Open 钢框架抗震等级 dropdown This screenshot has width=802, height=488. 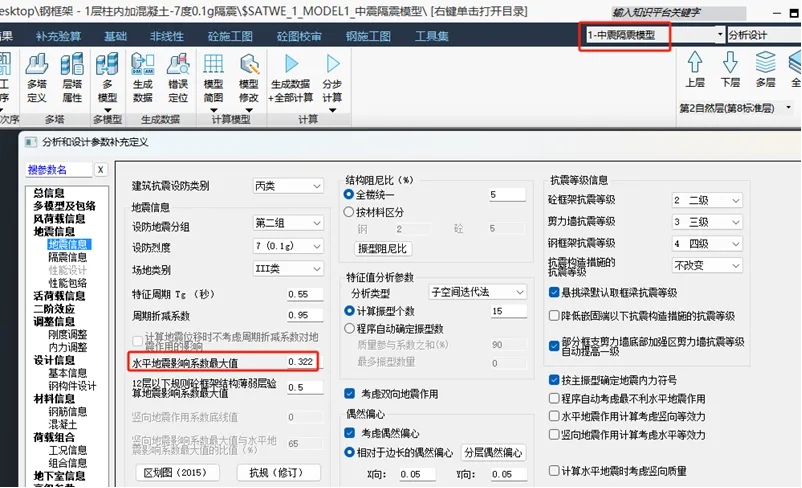(707, 243)
